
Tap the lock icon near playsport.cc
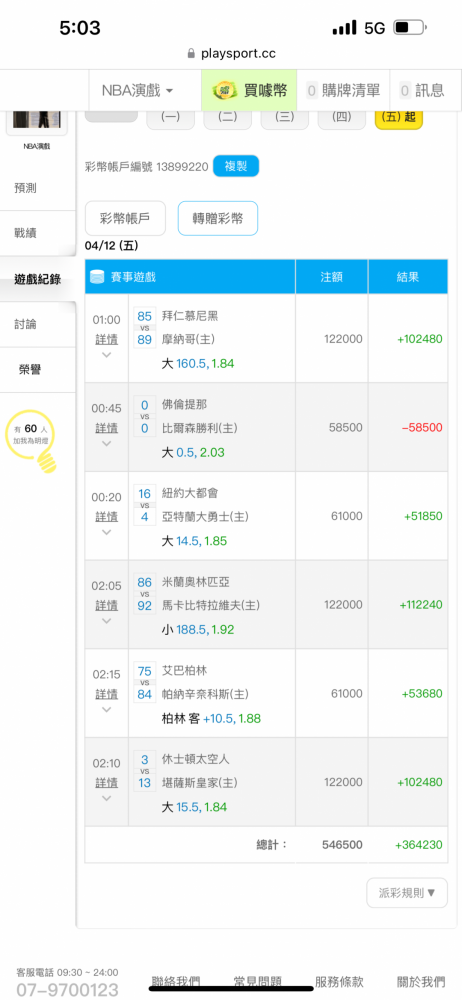(x=191, y=54)
